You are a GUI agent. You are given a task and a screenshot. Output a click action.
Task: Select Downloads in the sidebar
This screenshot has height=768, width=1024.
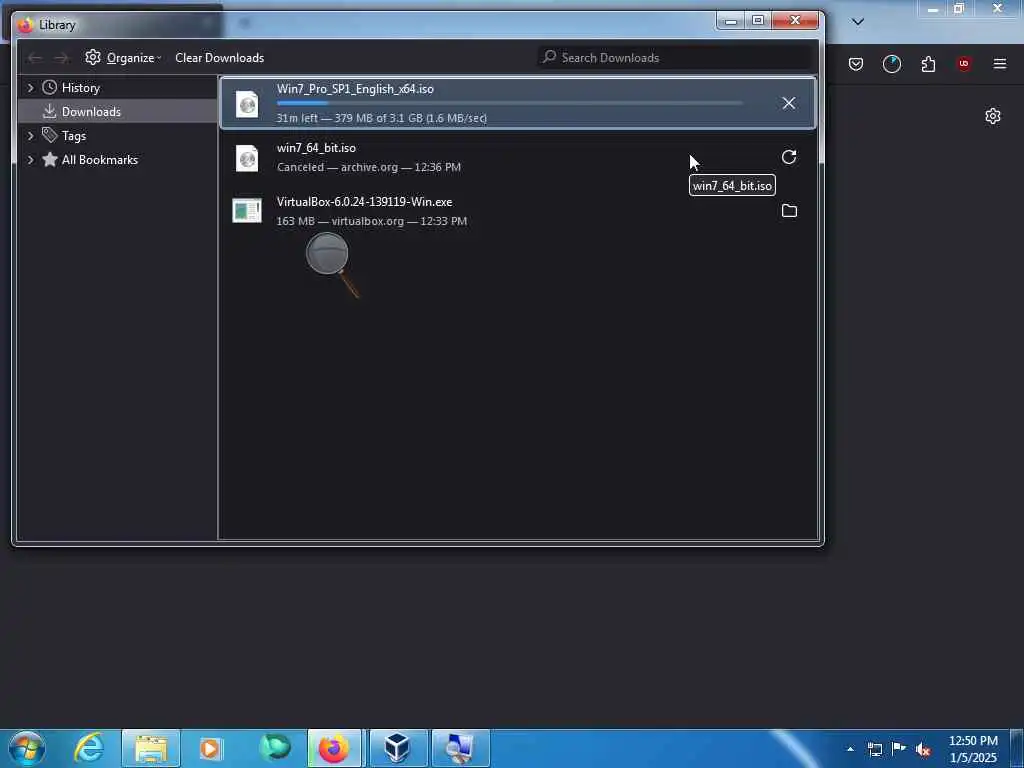point(91,112)
